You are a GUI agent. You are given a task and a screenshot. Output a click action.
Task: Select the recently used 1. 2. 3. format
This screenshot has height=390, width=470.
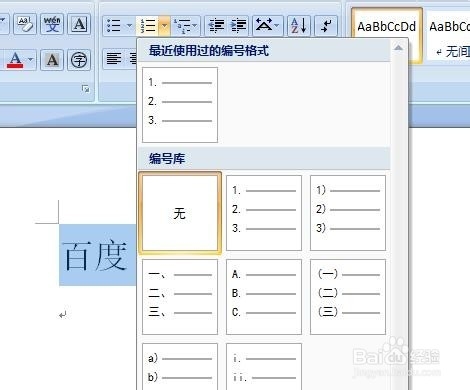pos(180,105)
